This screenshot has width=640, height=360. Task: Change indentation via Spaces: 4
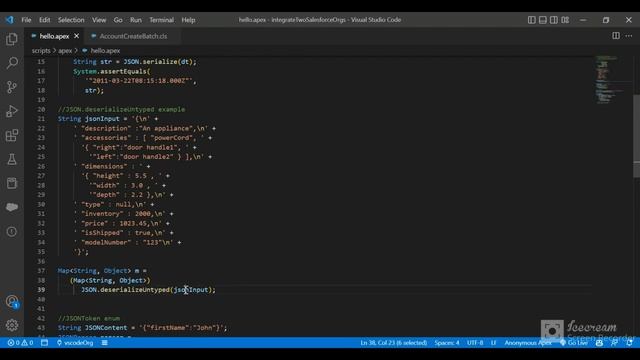[447, 343]
